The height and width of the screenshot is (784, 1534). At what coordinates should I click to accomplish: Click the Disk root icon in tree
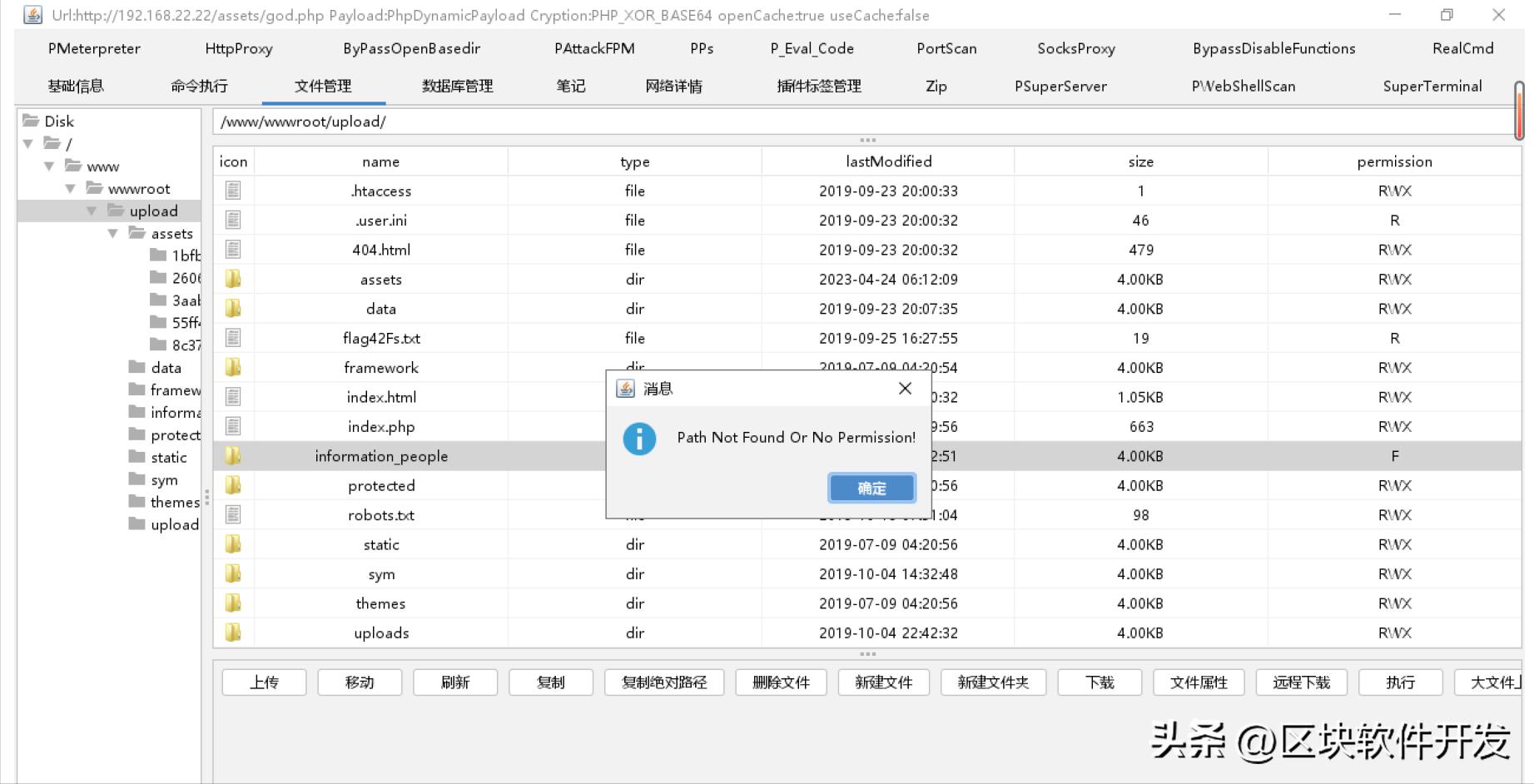[x=32, y=121]
